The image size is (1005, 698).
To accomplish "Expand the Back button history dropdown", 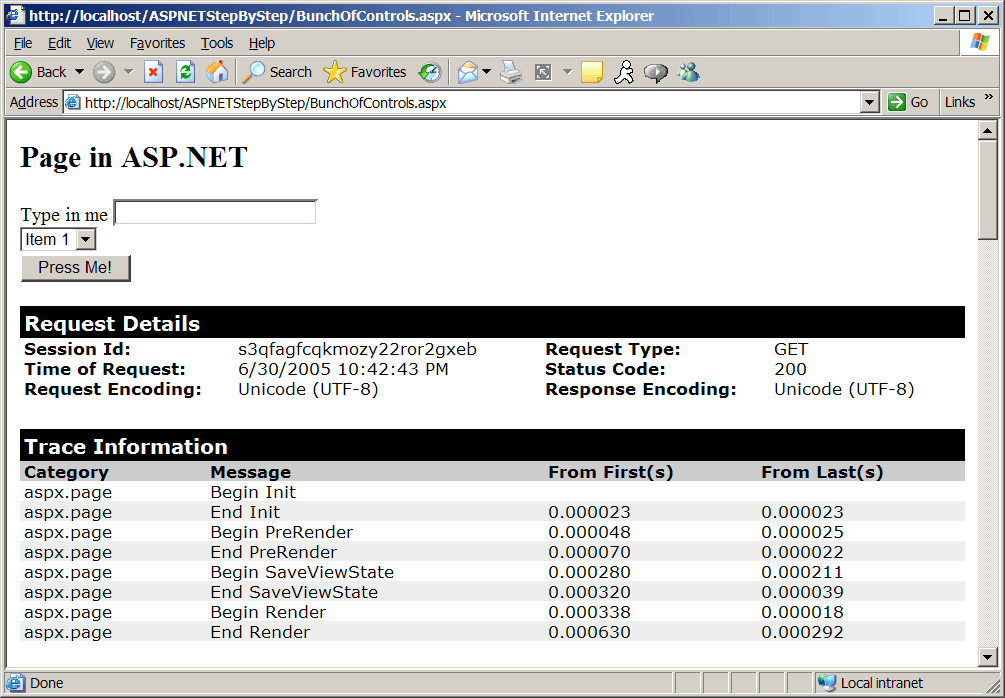I will pyautogui.click(x=79, y=72).
